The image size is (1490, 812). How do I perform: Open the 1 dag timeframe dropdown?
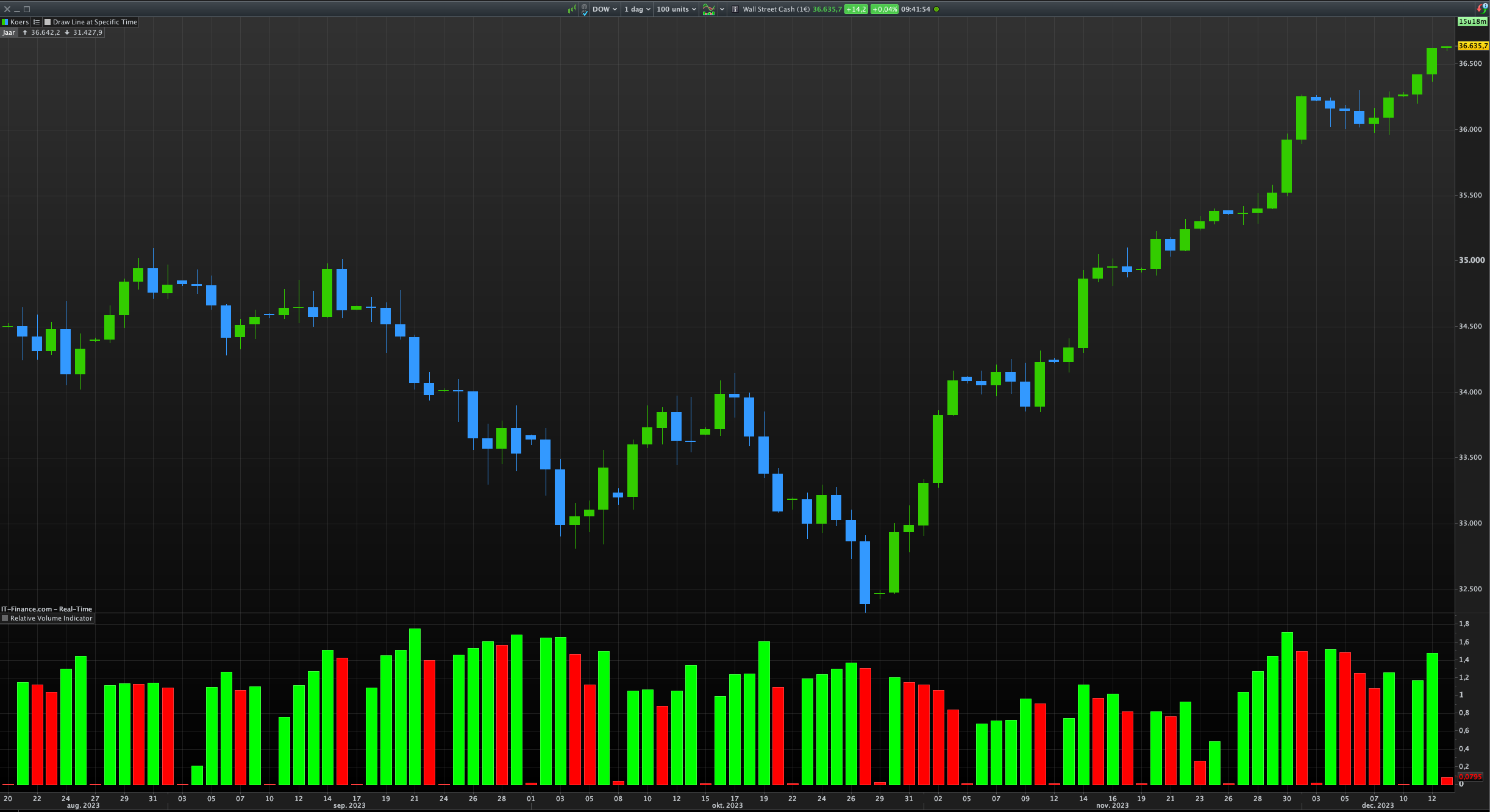tap(637, 9)
